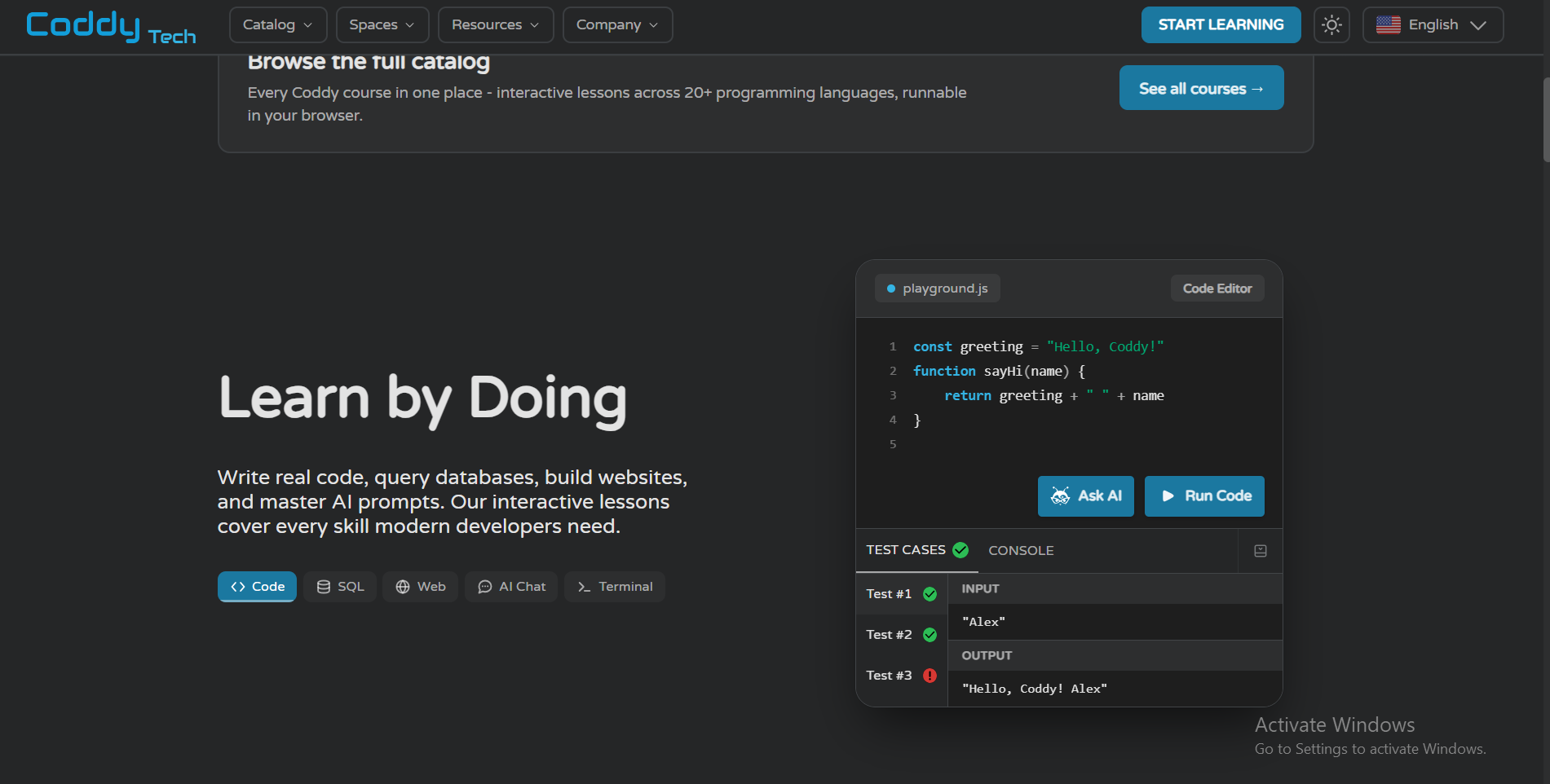Switch to the CONSOLE tab
1550x784 pixels.
(x=1021, y=551)
